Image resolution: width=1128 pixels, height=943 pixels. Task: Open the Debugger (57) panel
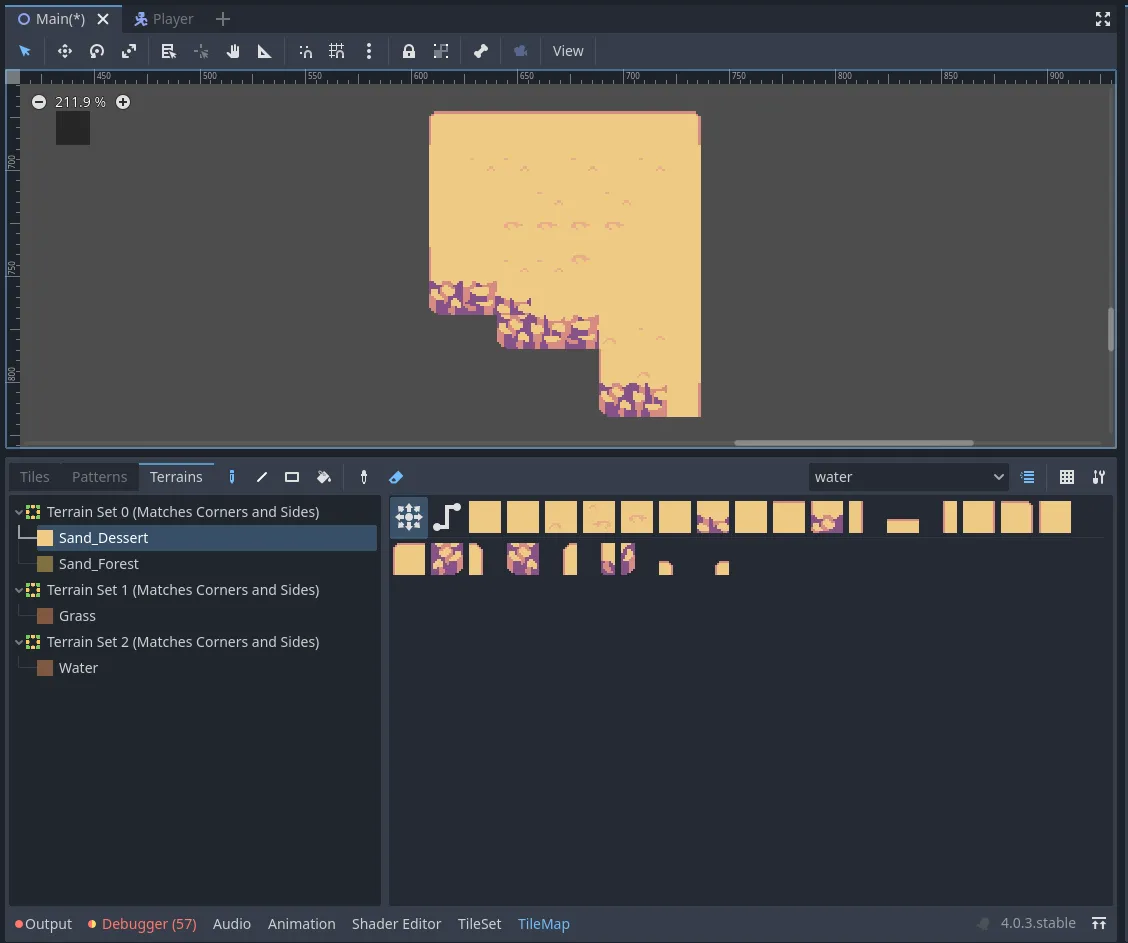pos(142,924)
